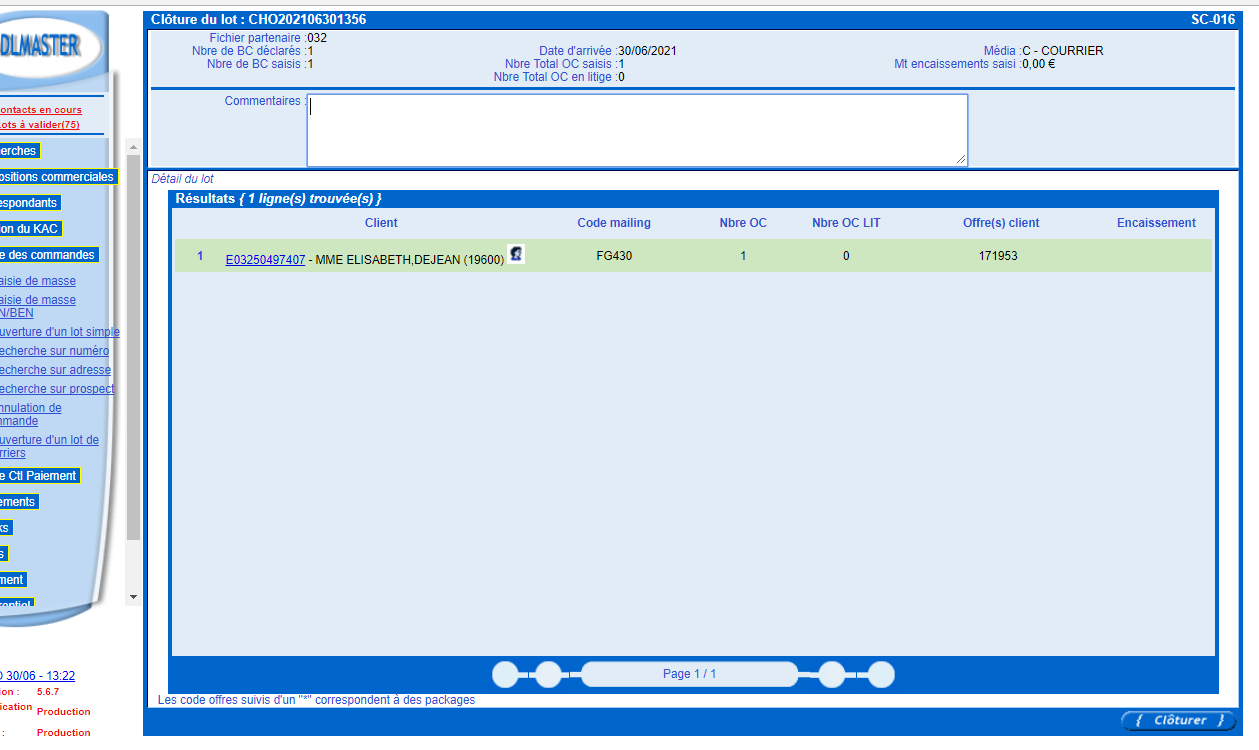Click the Encaissement column header
Screen dimensions: 1259x750
tap(1156, 223)
